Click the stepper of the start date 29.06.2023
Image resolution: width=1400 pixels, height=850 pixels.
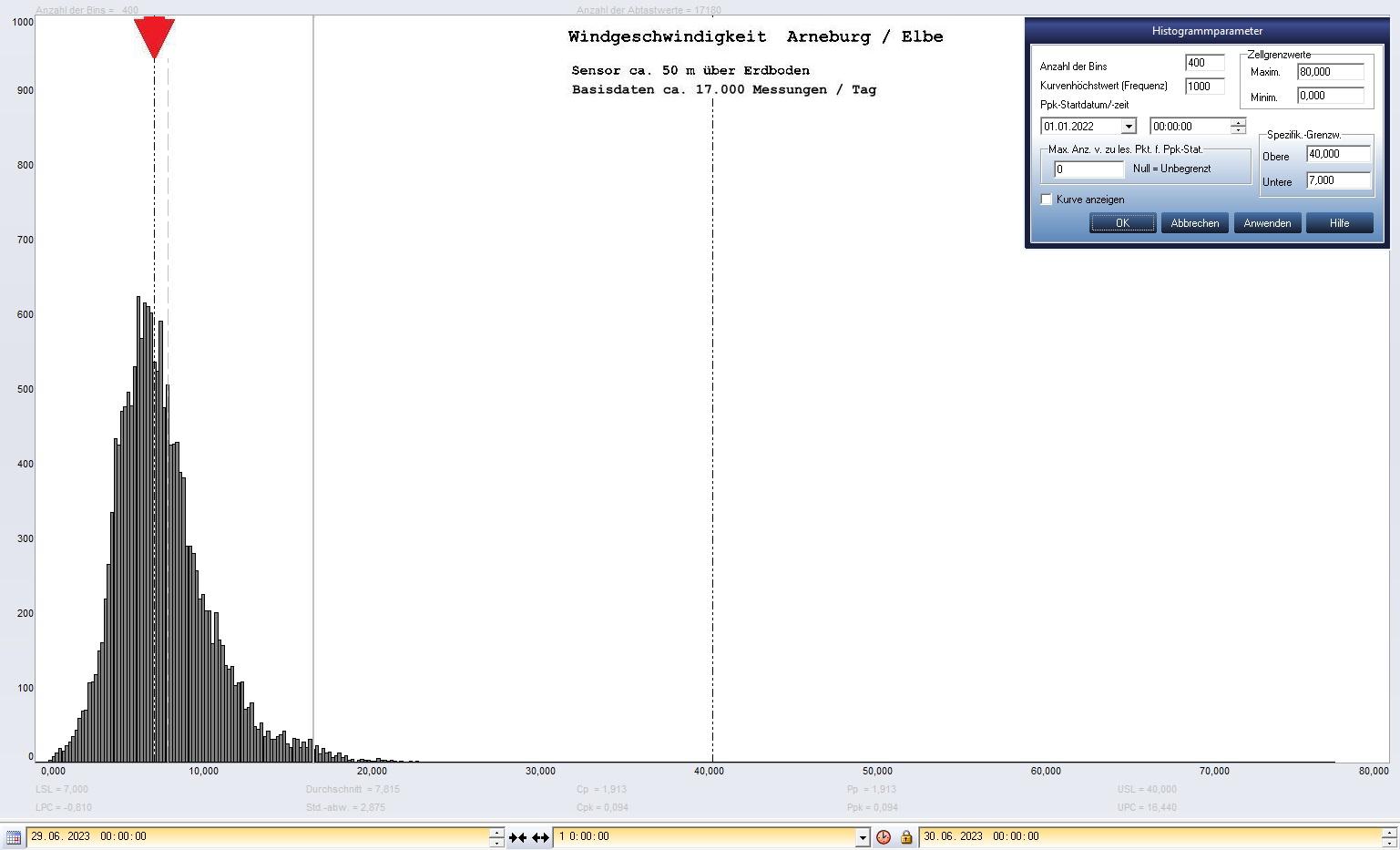[496, 836]
